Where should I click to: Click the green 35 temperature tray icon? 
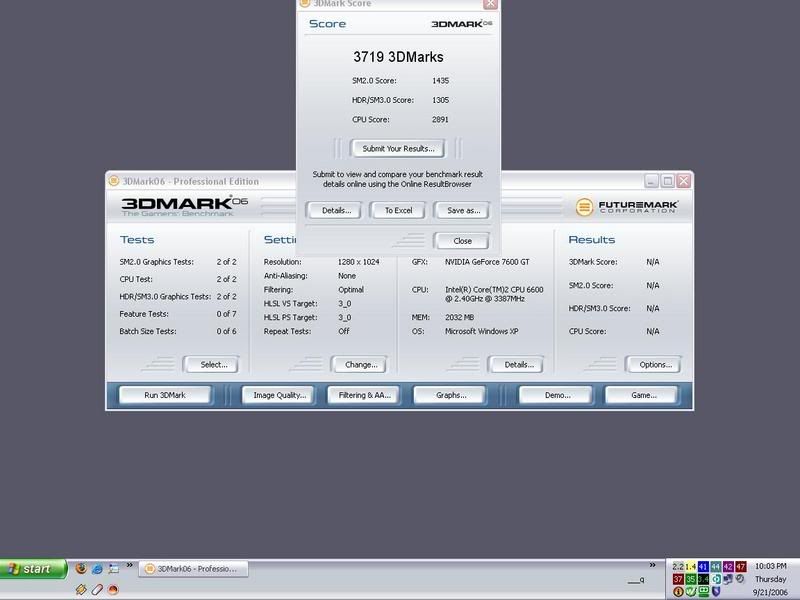click(690, 579)
